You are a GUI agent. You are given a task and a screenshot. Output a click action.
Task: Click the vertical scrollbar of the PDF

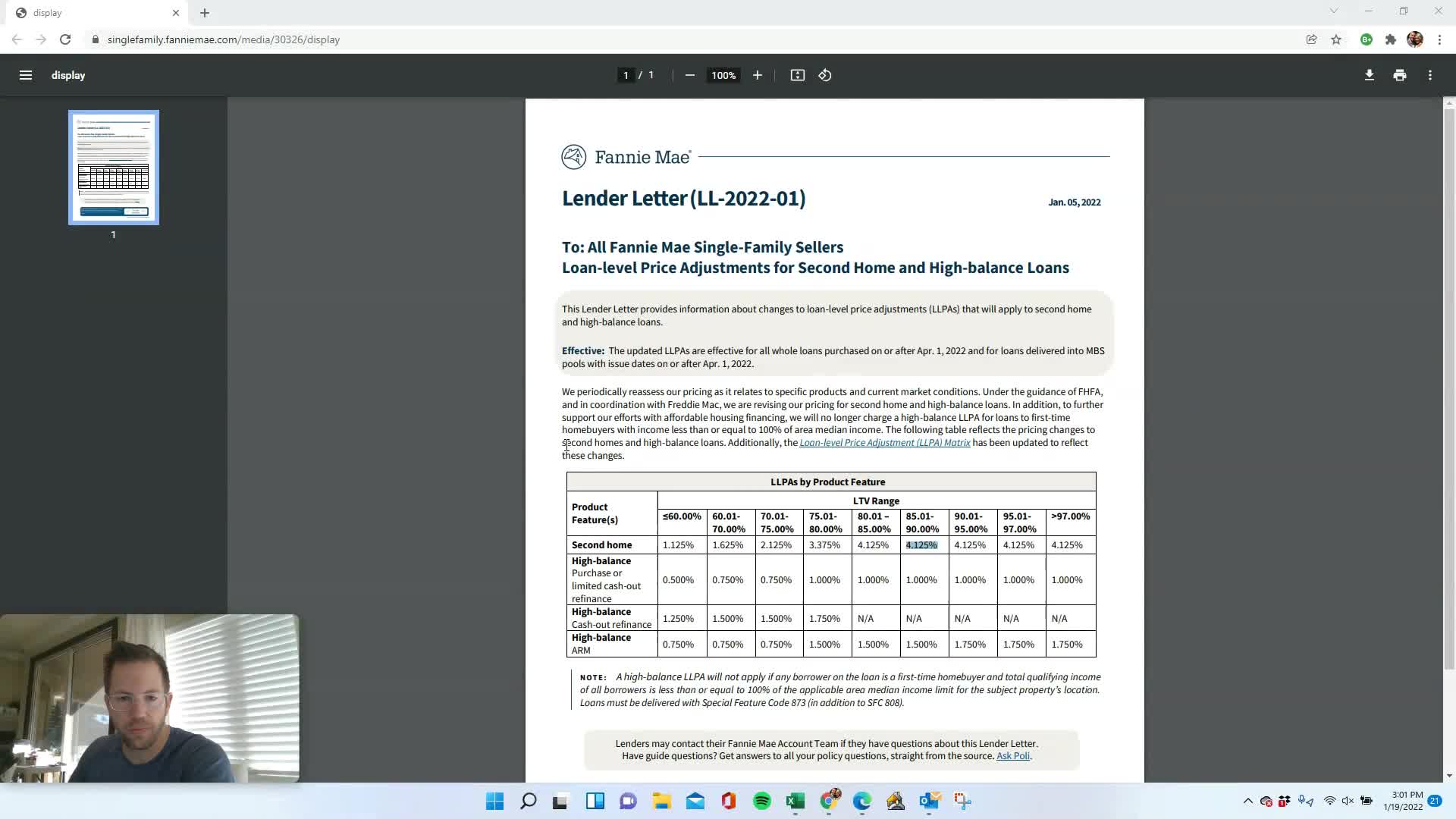pos(1449,390)
